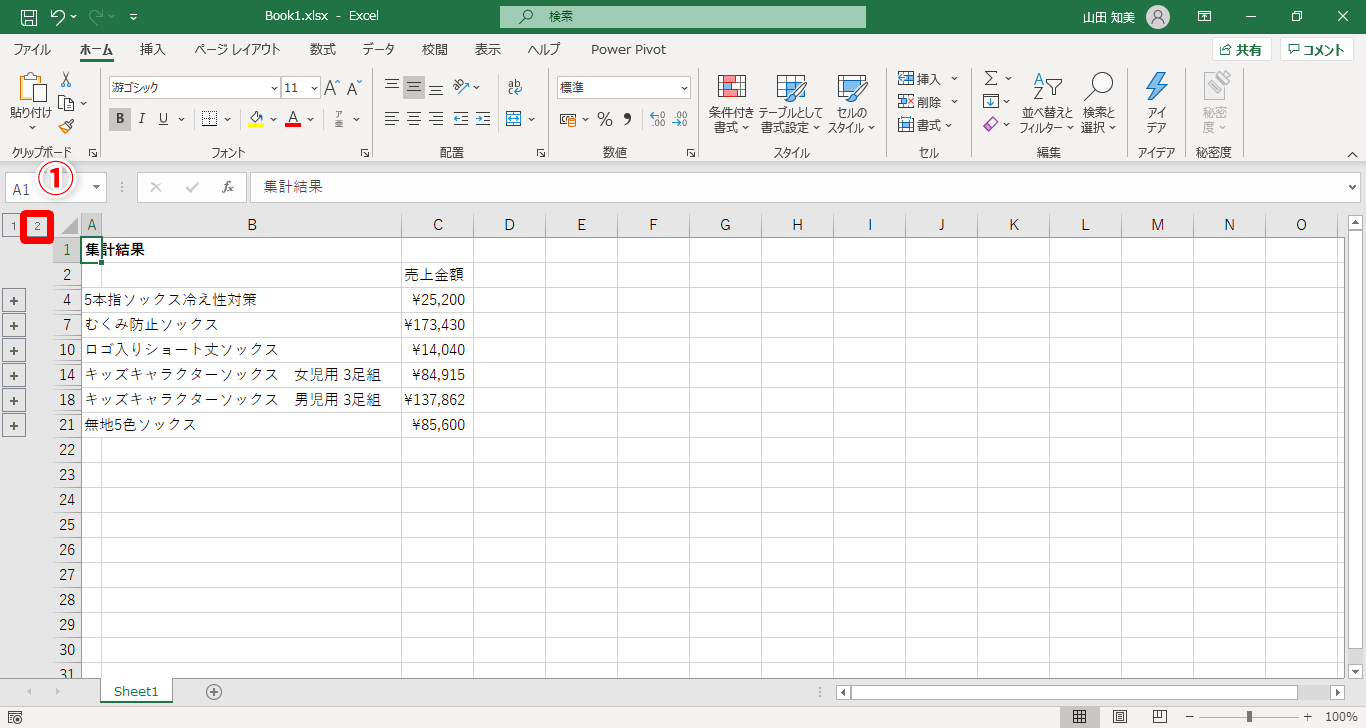
Task: Switch to the データ tab
Action: pyautogui.click(x=378, y=49)
